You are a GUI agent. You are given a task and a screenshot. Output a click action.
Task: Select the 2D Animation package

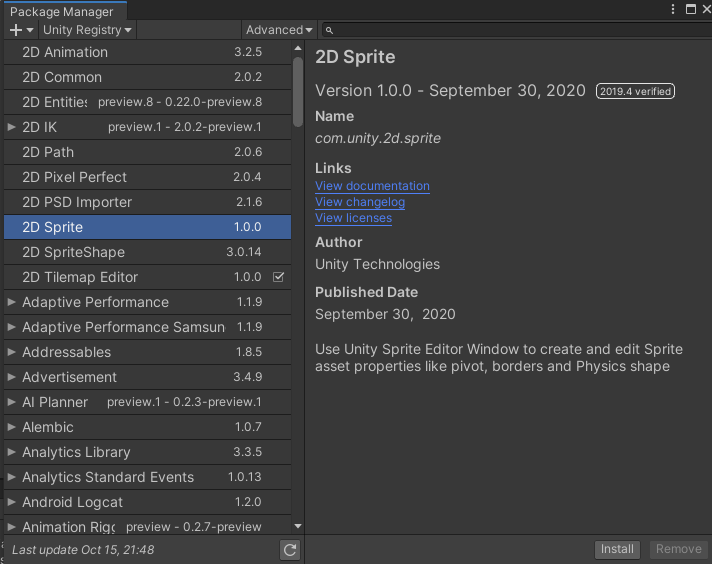[148, 52]
